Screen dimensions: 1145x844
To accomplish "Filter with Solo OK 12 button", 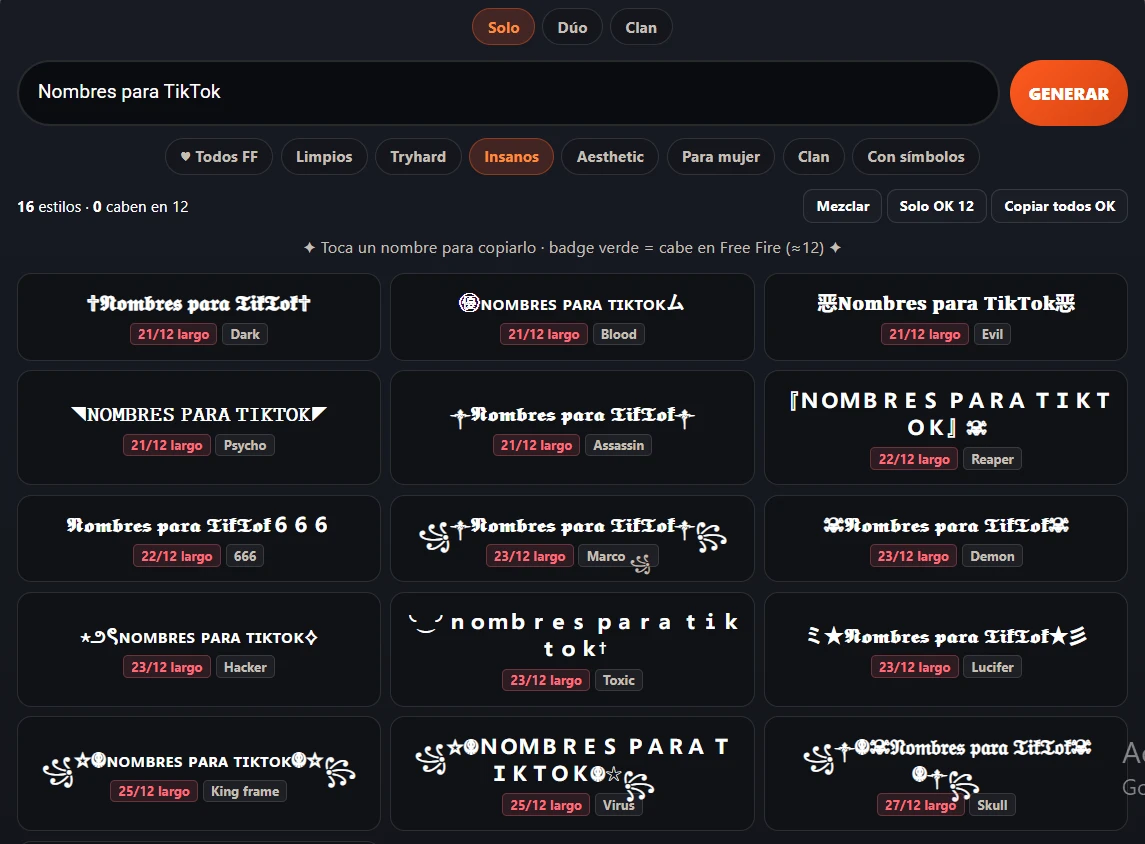I will (x=936, y=206).
